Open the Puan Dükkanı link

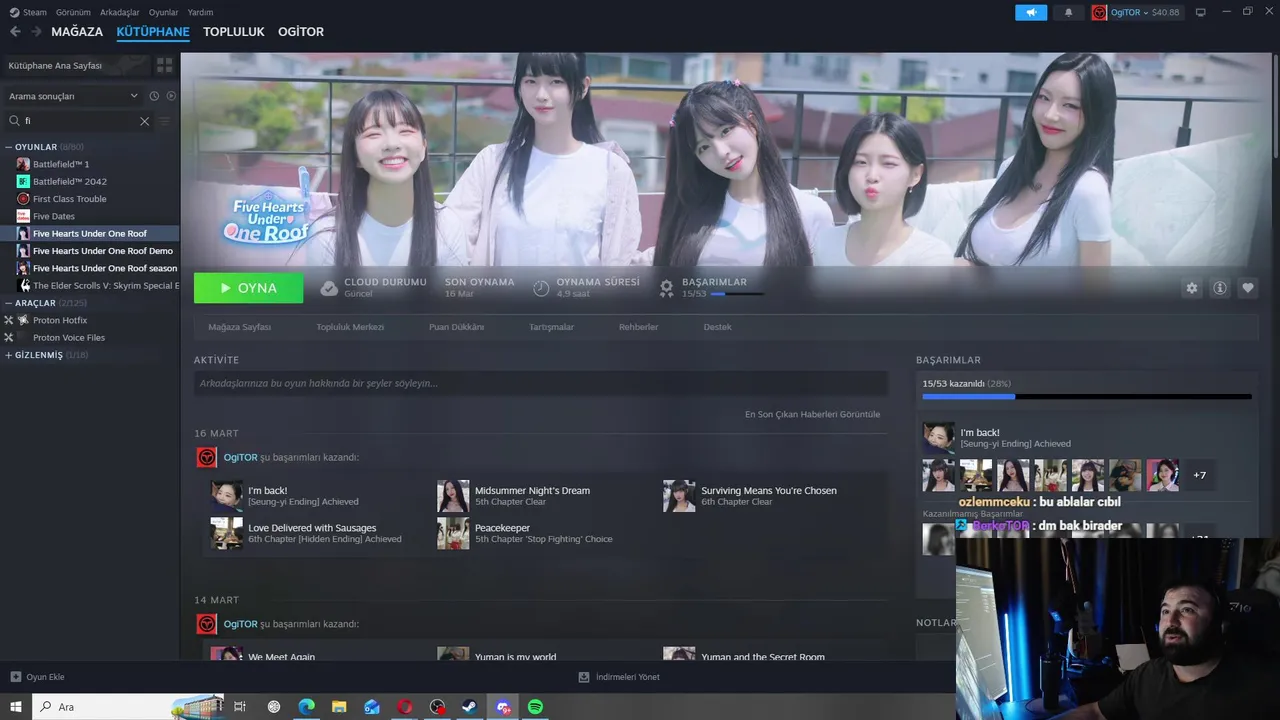pos(456,327)
